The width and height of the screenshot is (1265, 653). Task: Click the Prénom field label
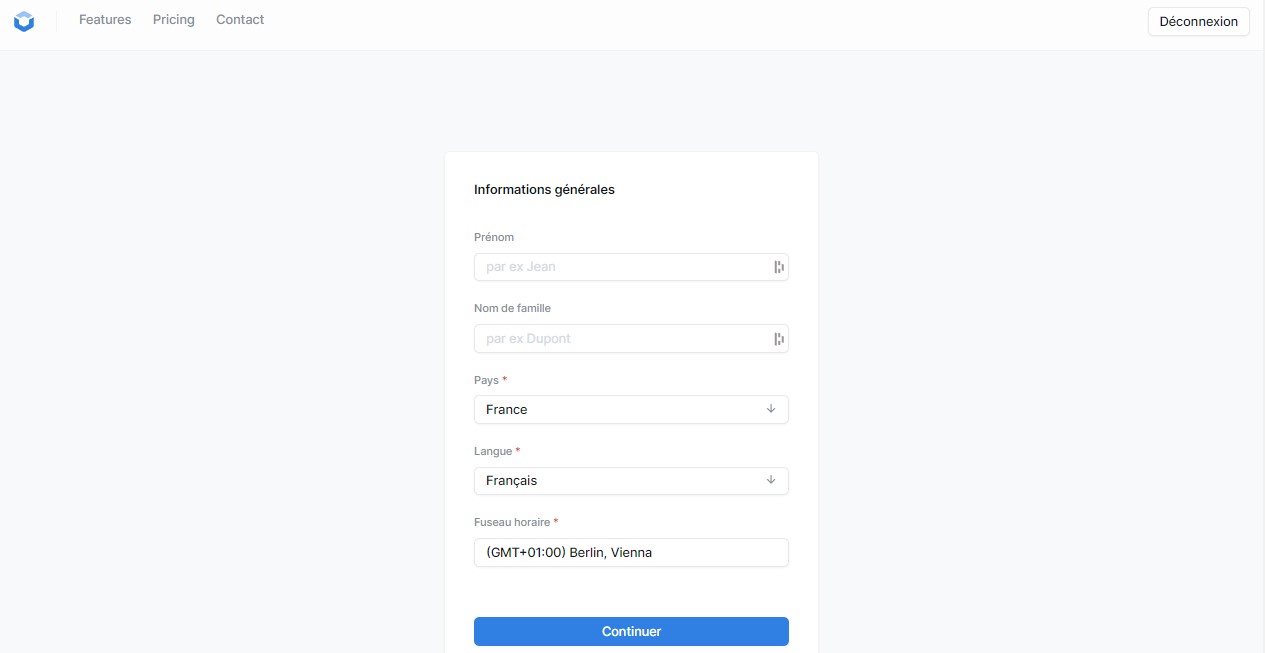(x=494, y=237)
